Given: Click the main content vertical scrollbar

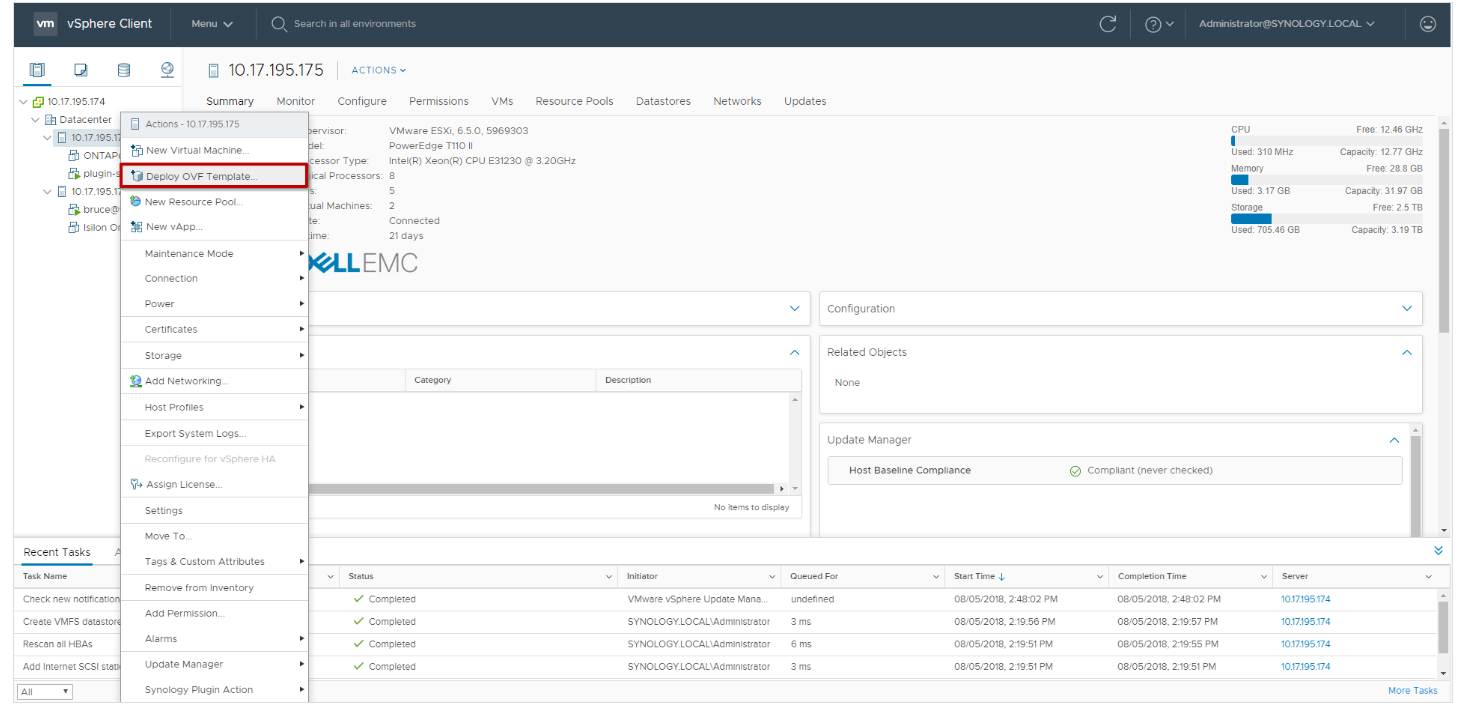Looking at the screenshot, I should [x=1444, y=230].
